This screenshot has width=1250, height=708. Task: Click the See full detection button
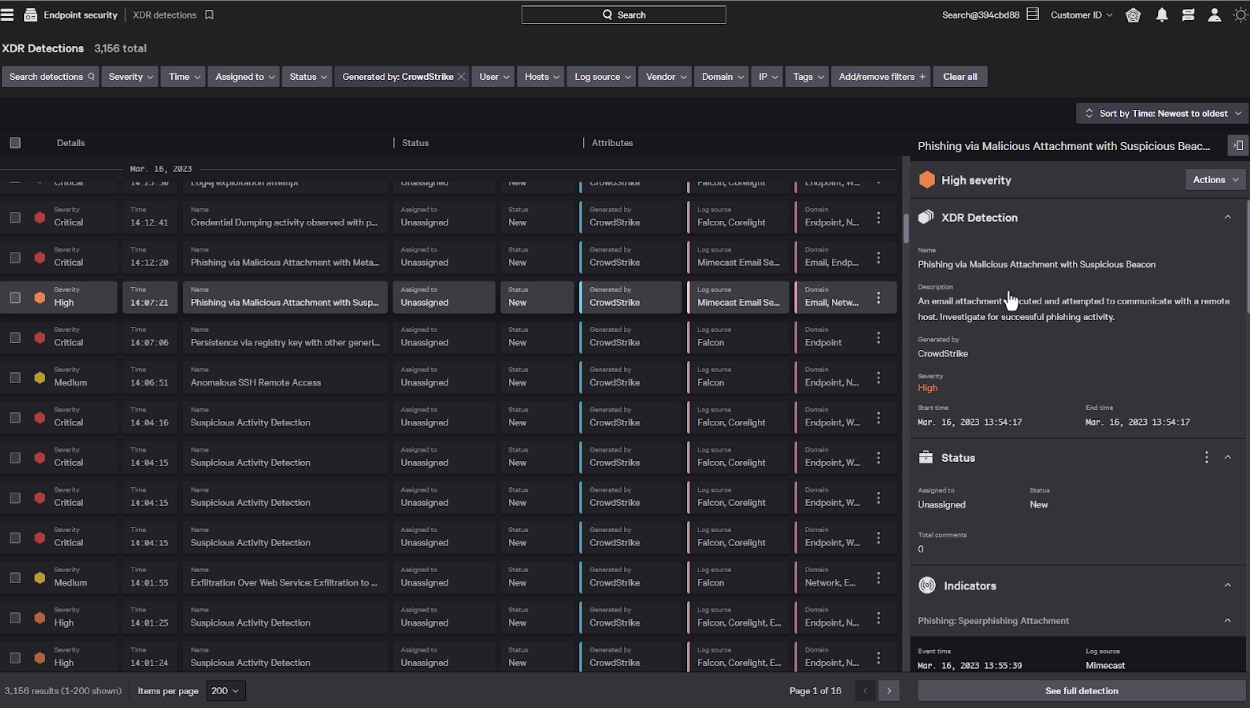point(1081,690)
